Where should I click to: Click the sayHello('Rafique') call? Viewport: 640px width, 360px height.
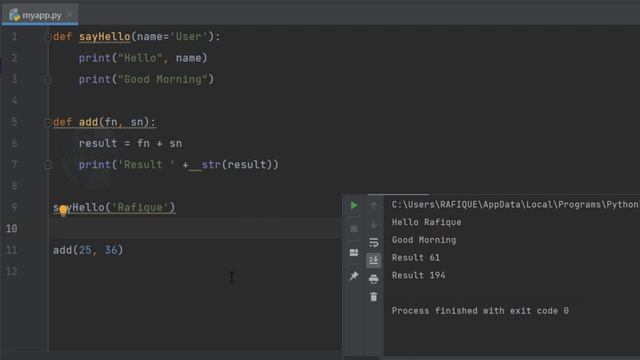pos(114,207)
